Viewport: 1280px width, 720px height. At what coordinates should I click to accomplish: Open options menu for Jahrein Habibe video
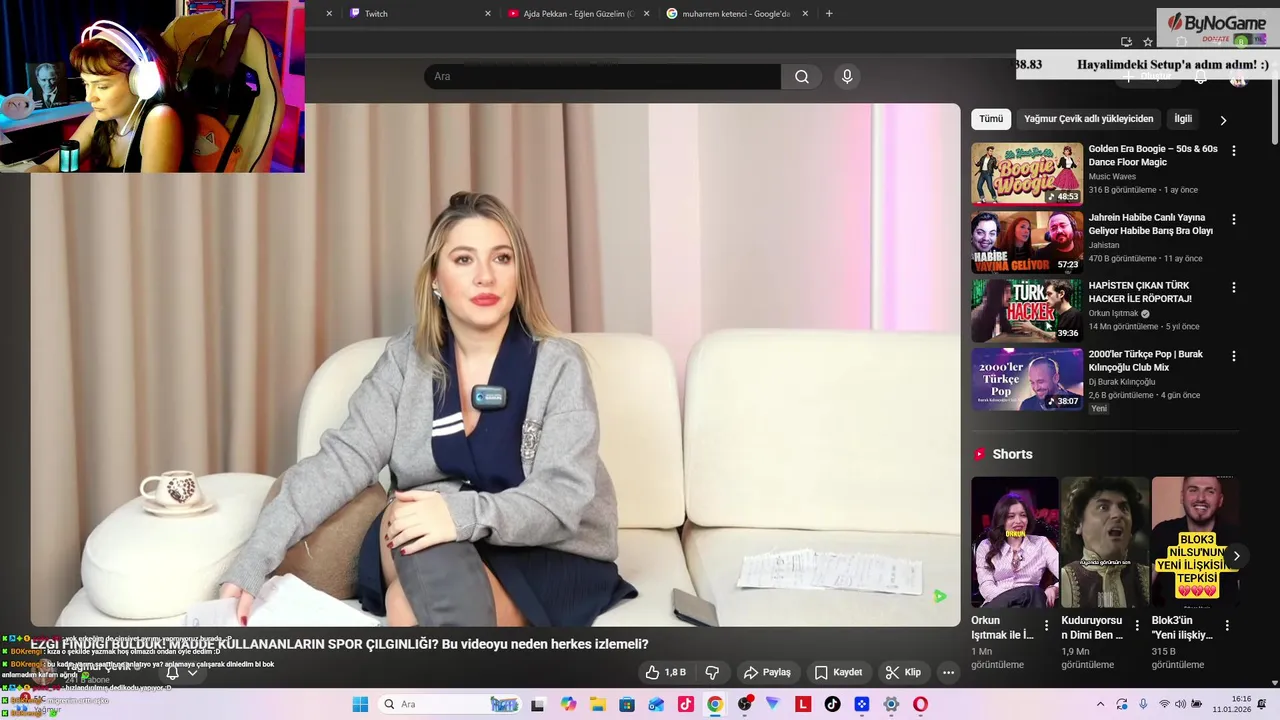pos(1233,219)
